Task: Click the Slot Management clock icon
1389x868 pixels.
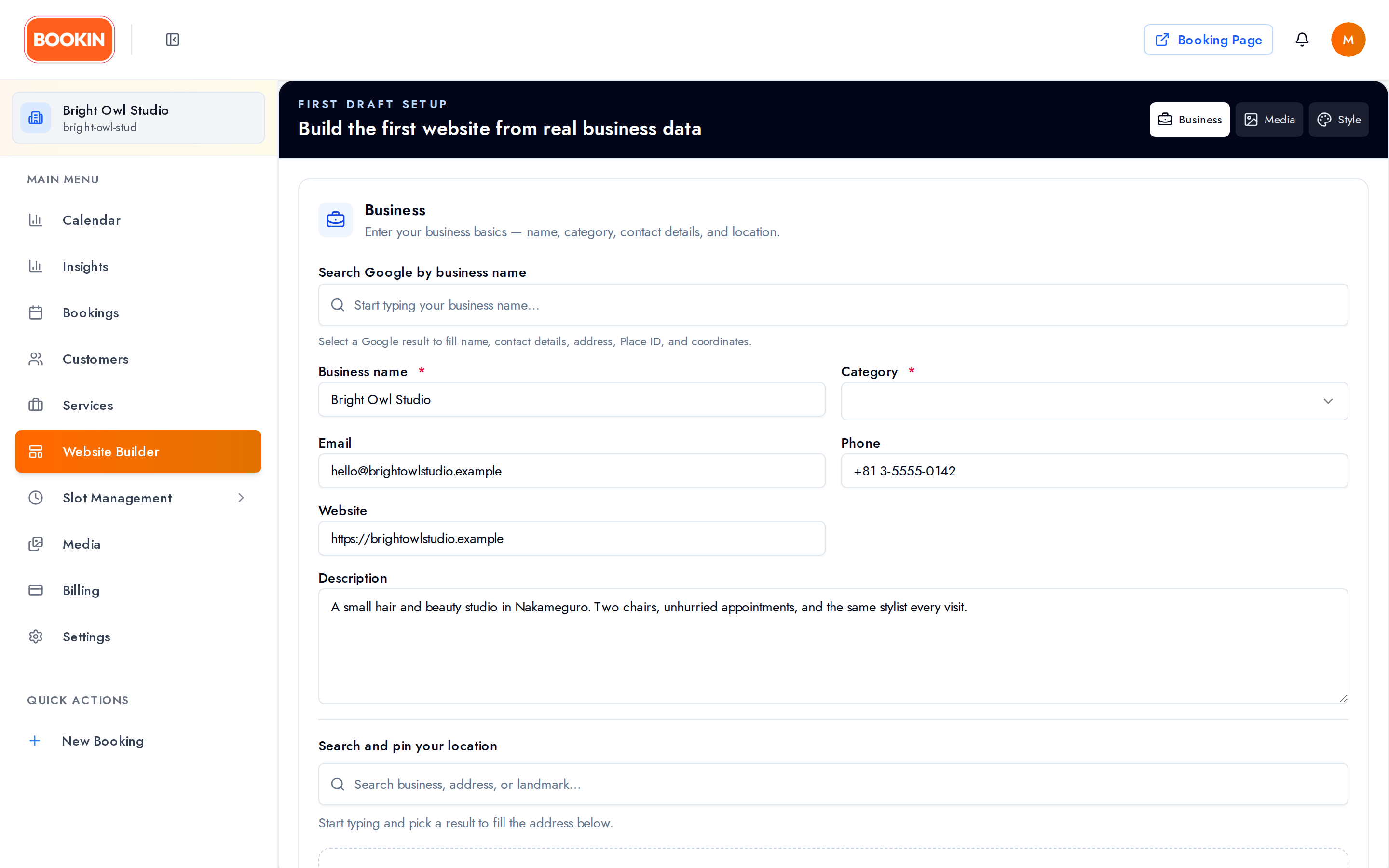Action: (x=36, y=498)
